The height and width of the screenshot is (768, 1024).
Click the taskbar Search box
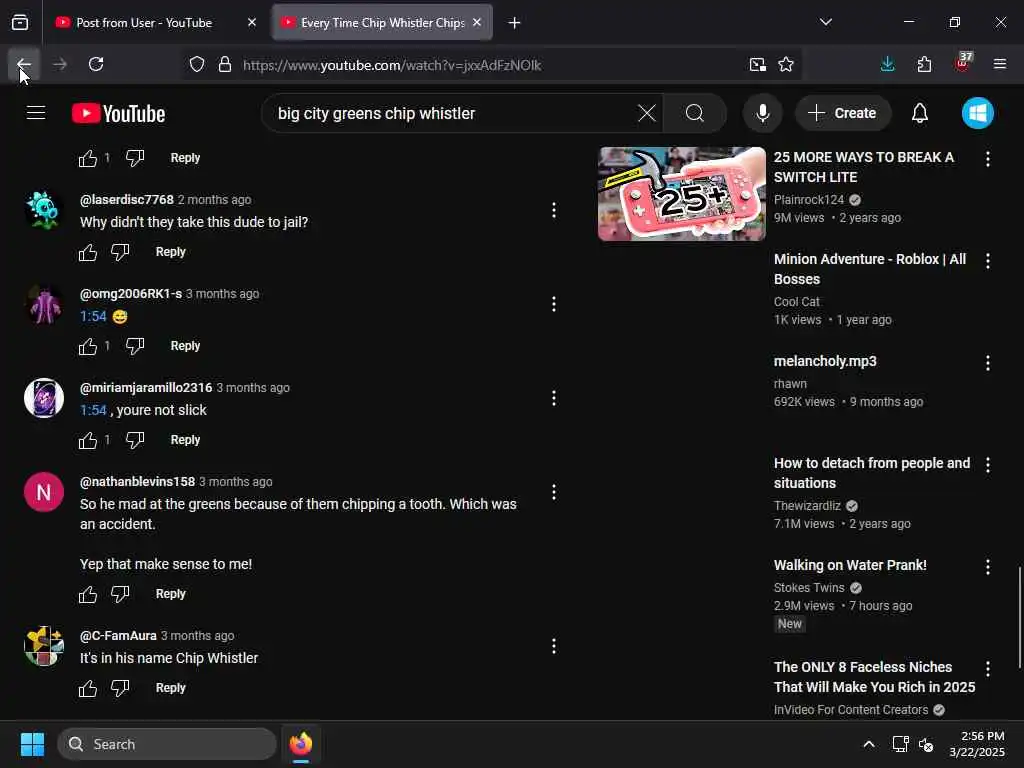pos(167,744)
